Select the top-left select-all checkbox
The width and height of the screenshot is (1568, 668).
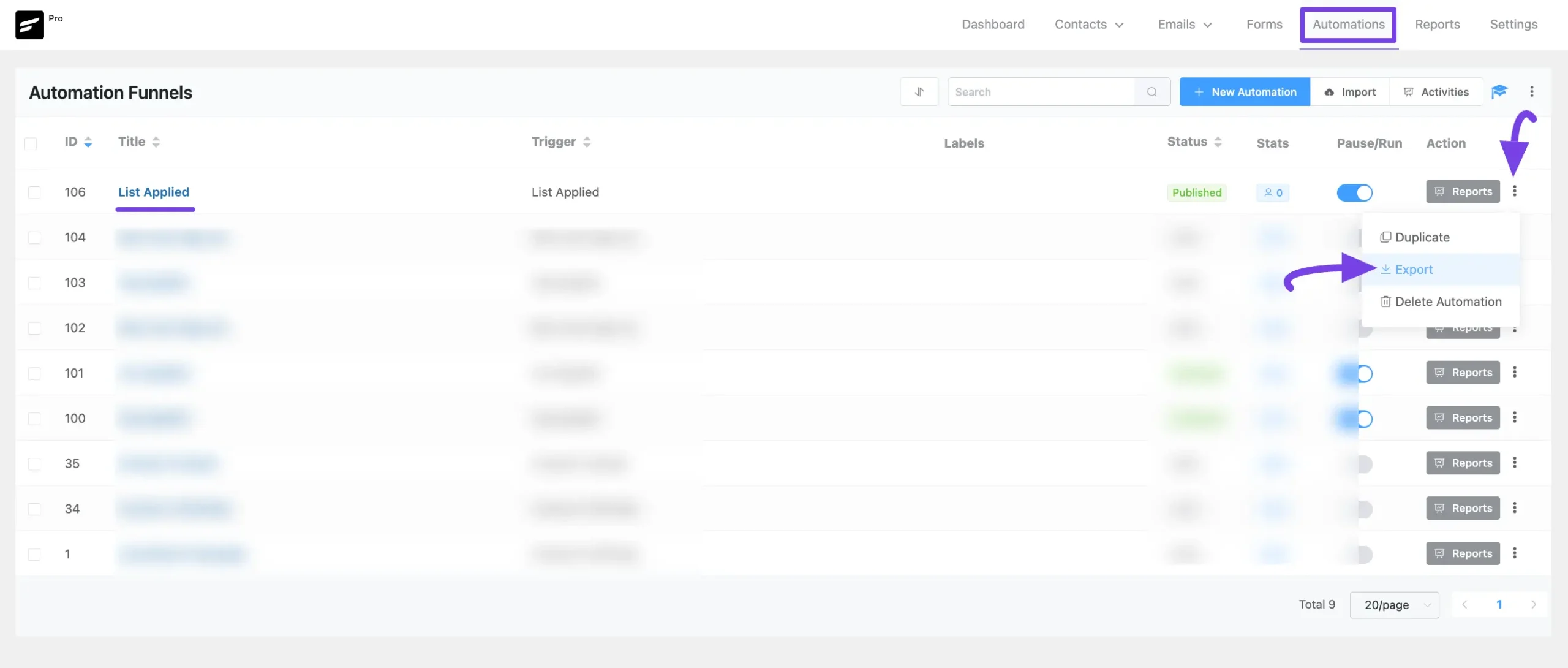coord(31,142)
